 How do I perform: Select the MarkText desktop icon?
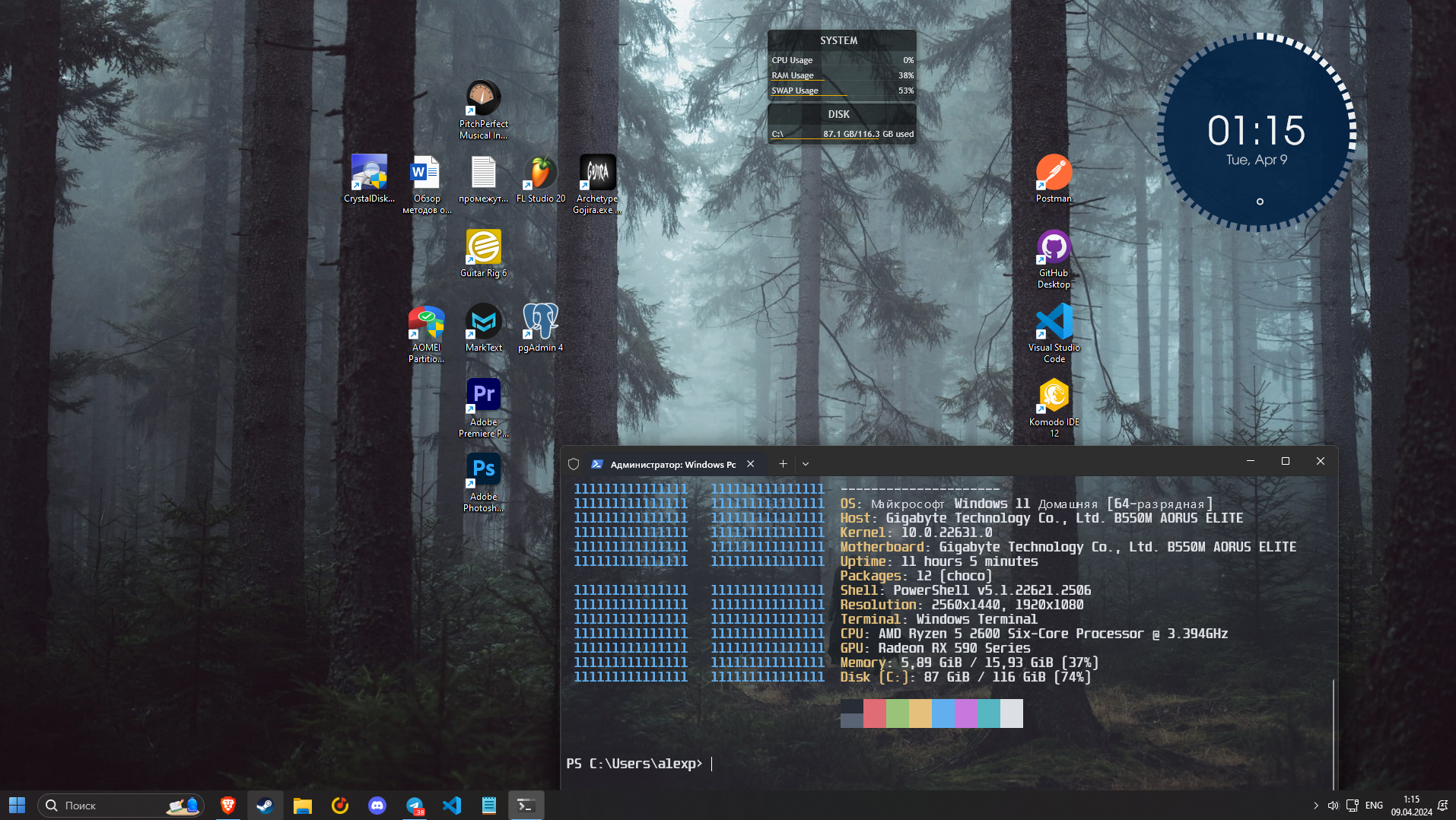click(x=483, y=328)
